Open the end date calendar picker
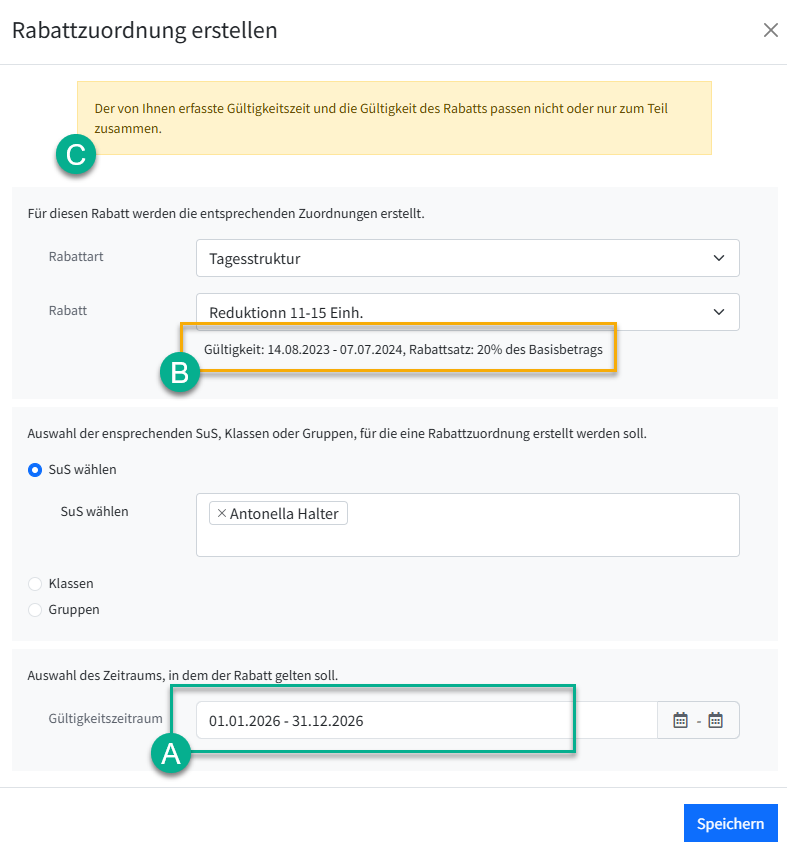 click(715, 720)
